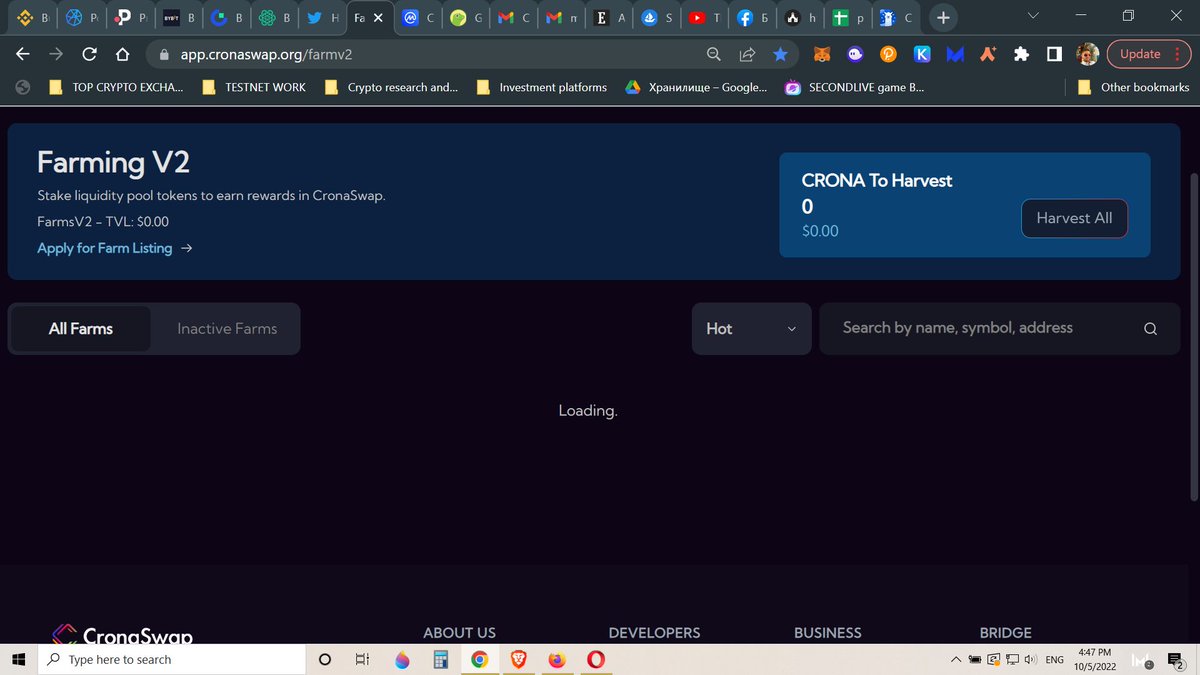
Task: Open the tab search chevron in title bar
Action: 1033,17
